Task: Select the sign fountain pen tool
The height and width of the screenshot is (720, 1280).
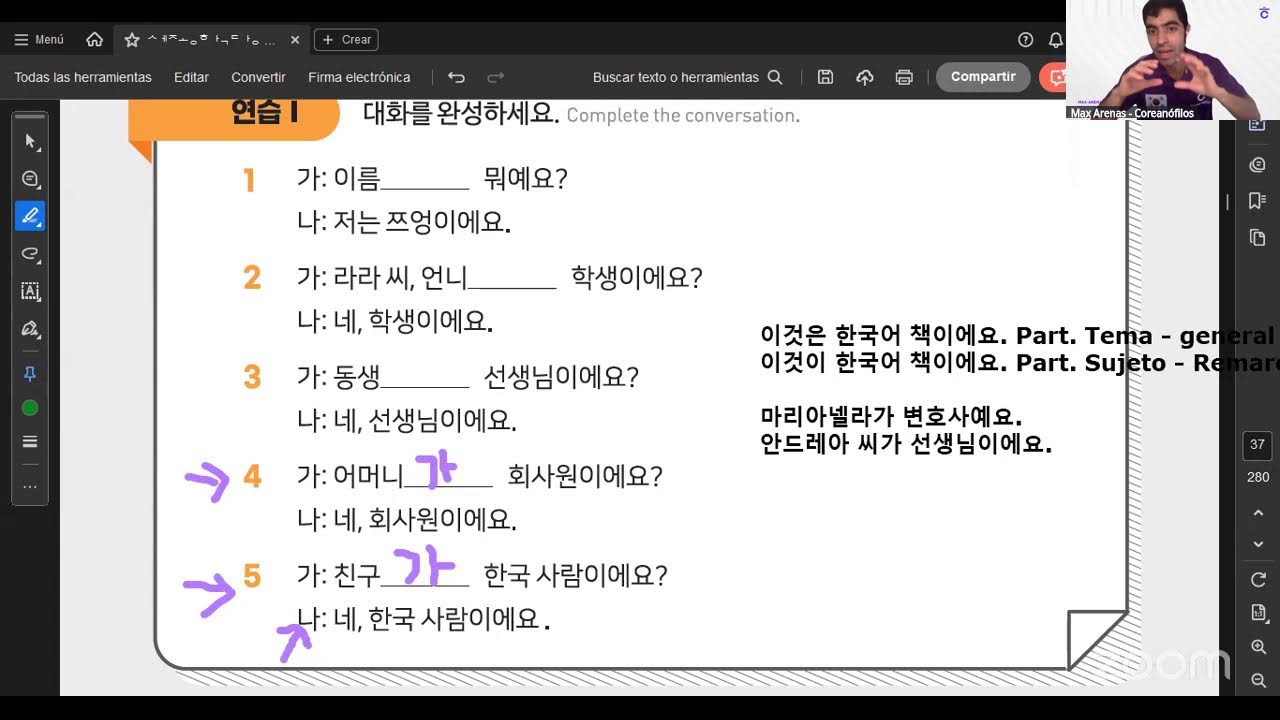Action: (x=30, y=329)
